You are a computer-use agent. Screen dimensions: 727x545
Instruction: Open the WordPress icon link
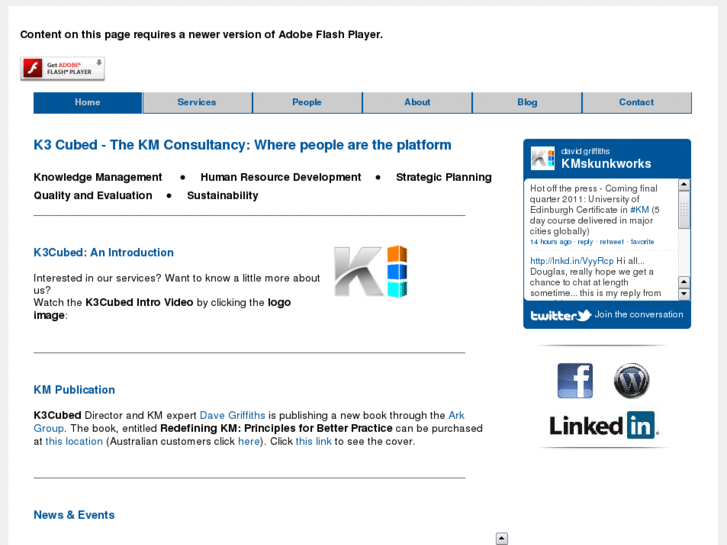coord(631,381)
